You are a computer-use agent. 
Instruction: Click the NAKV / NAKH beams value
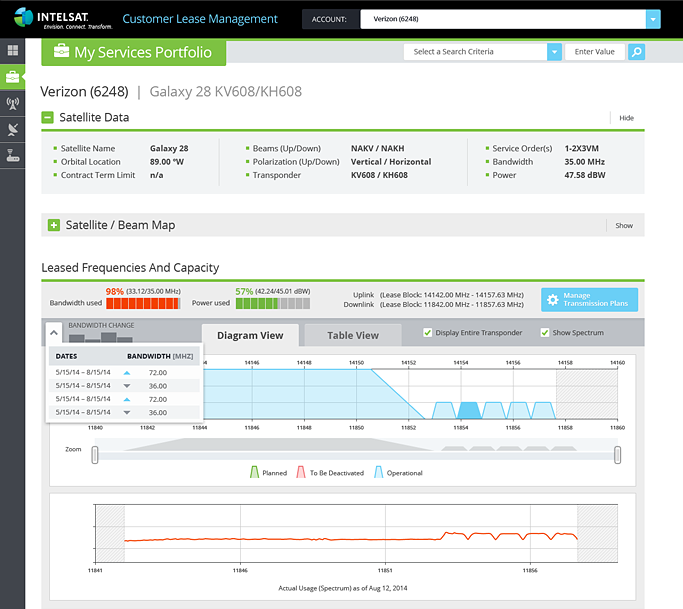click(378, 149)
